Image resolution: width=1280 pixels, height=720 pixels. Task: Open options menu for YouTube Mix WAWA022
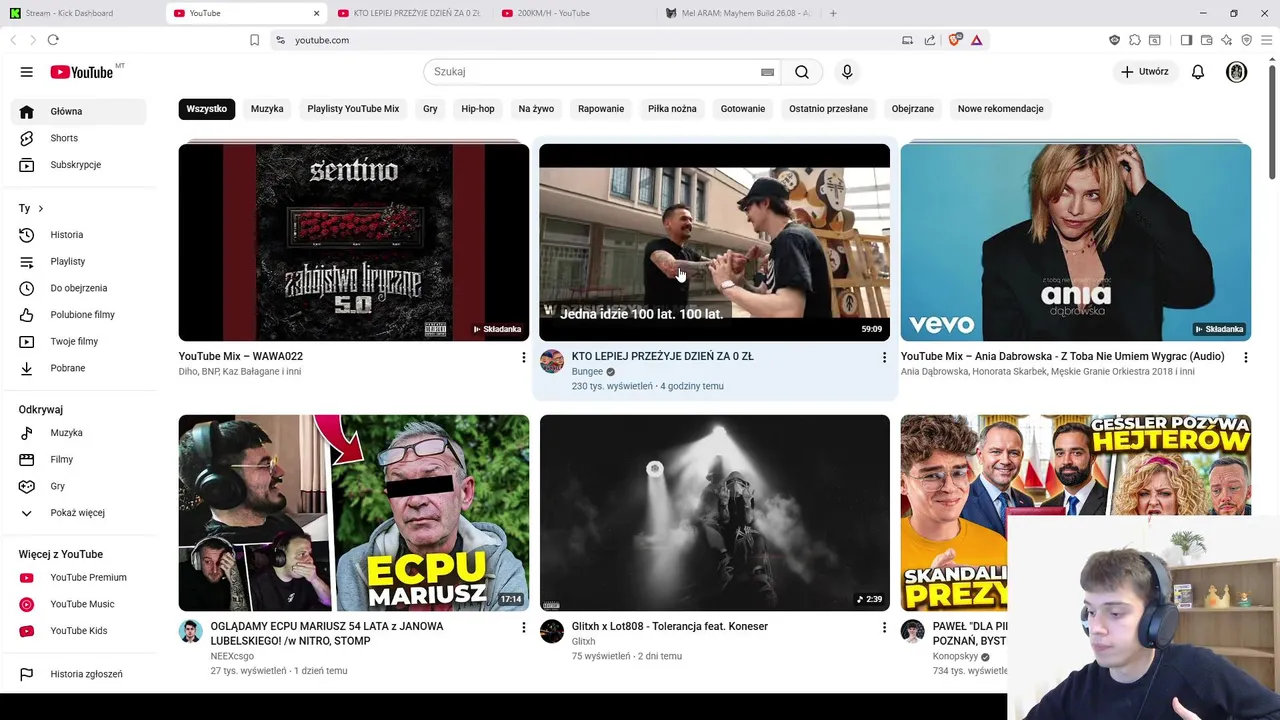click(x=523, y=357)
